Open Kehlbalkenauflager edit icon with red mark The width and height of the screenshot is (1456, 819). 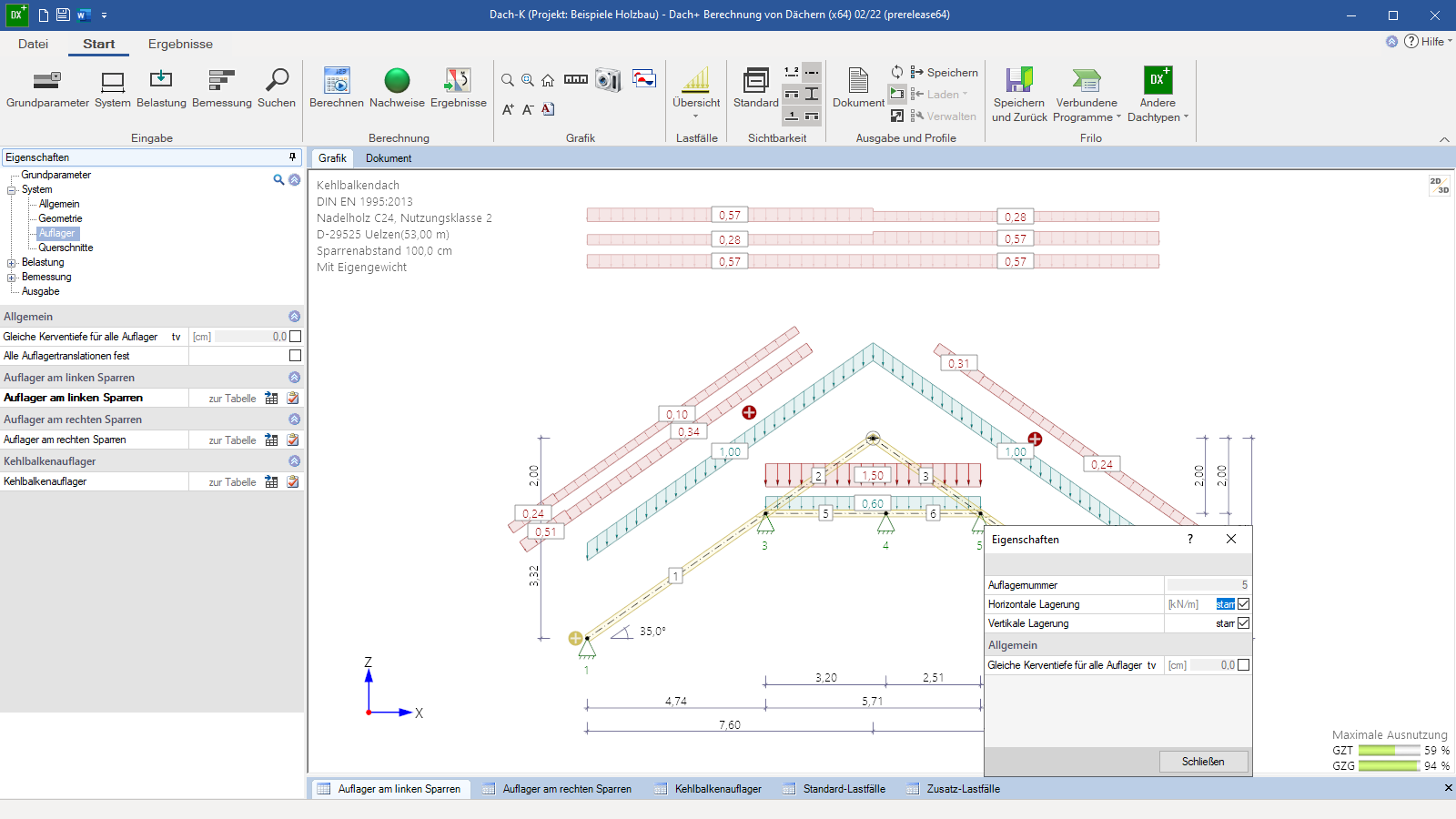[293, 481]
